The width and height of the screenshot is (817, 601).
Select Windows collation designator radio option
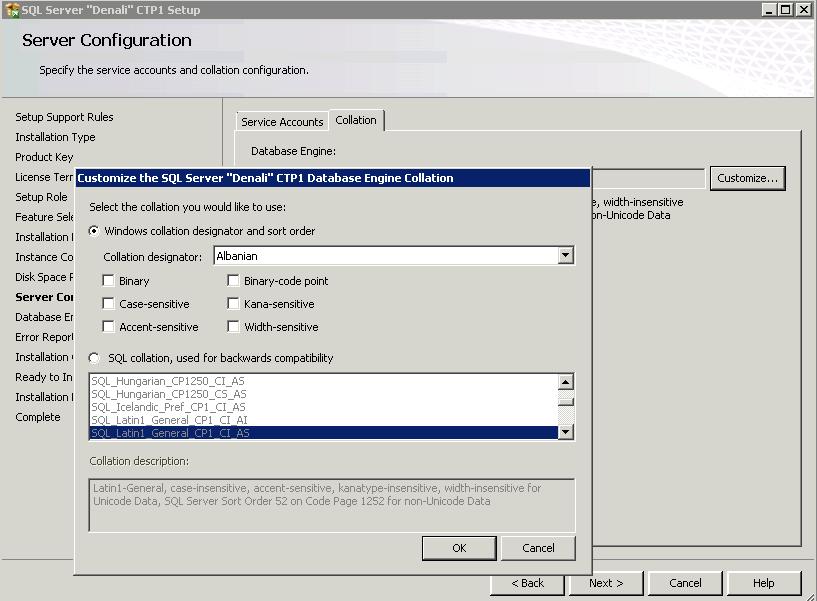click(95, 232)
